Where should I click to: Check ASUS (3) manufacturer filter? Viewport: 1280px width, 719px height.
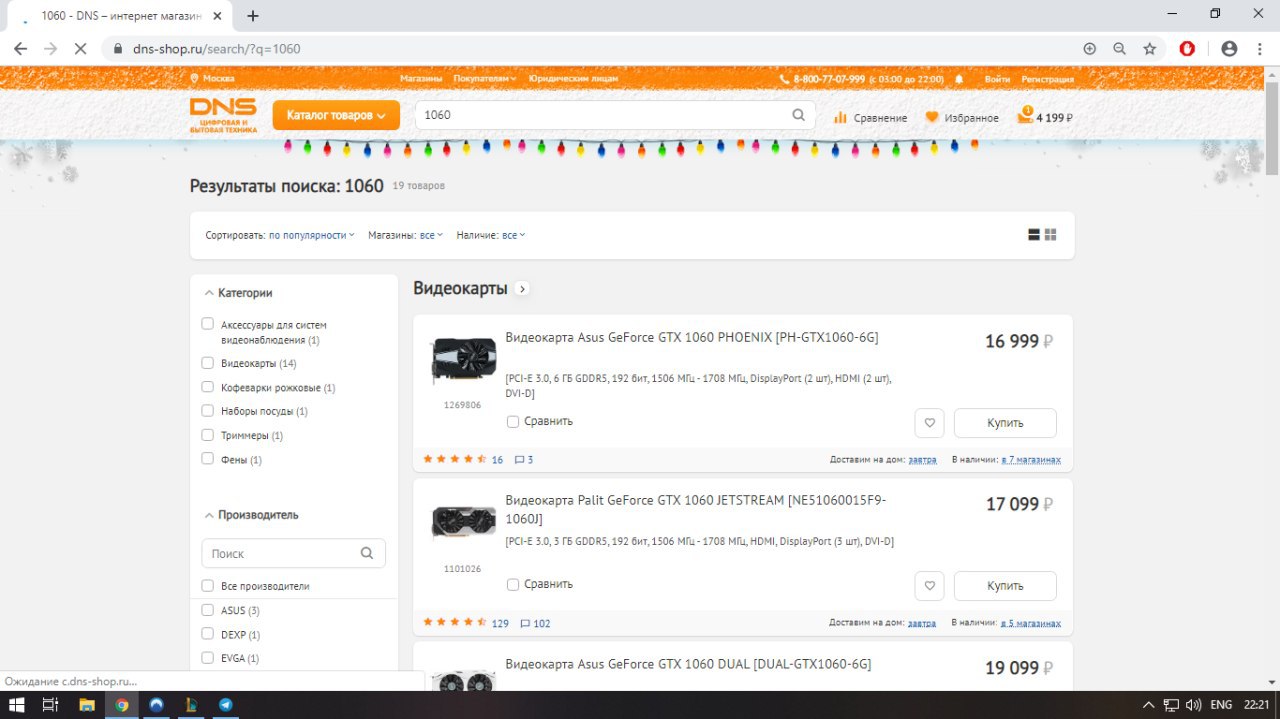207,610
